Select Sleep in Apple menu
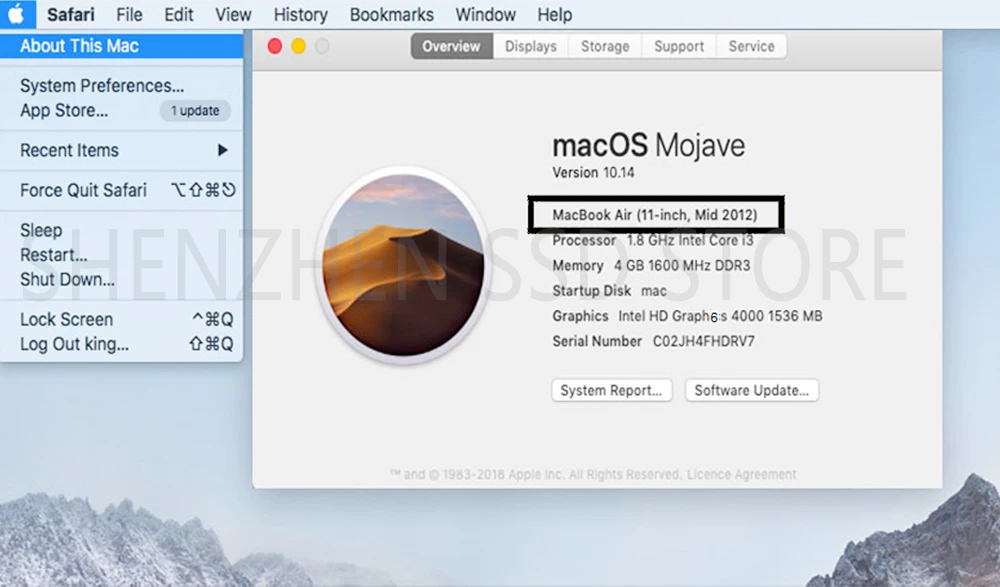 tap(121, 230)
